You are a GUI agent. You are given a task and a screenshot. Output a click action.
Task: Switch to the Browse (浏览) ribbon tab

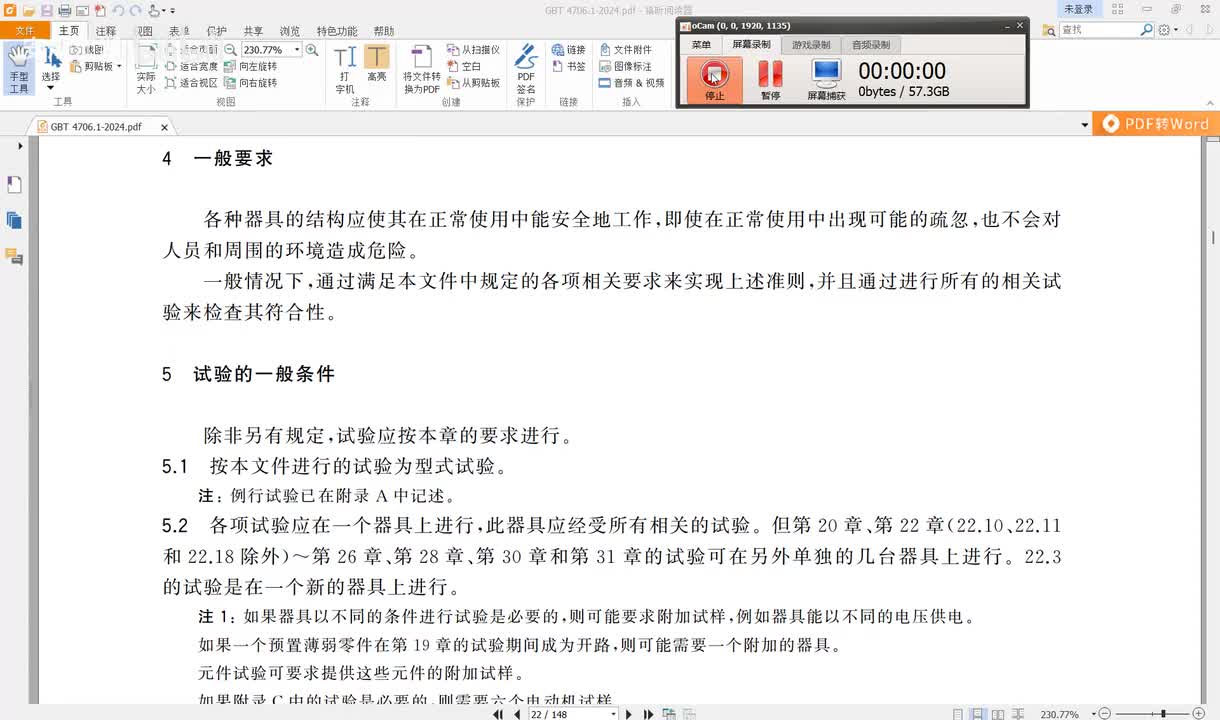[290, 31]
